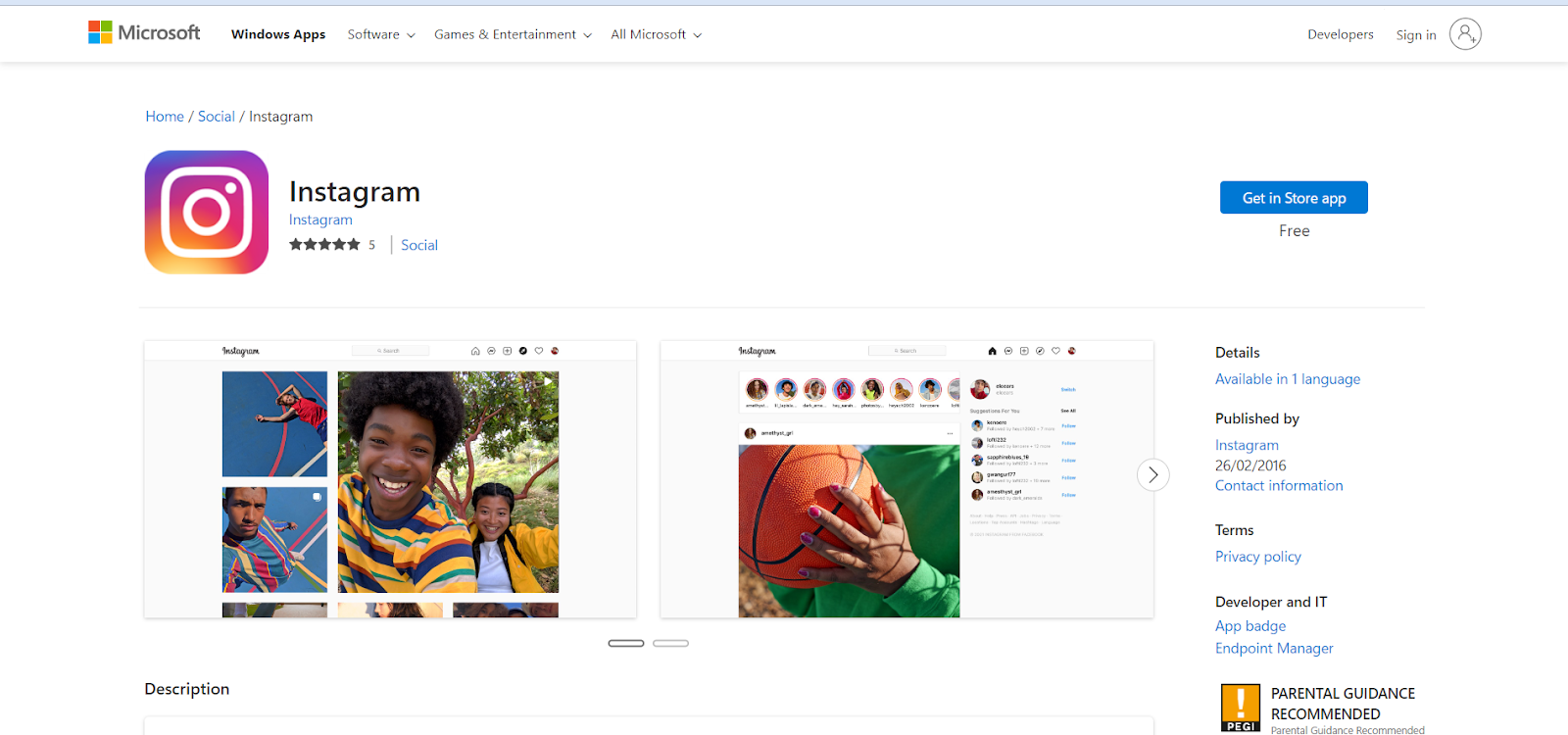The image size is (1568, 735).
Task: Click the five-star rating
Action: tap(324, 245)
